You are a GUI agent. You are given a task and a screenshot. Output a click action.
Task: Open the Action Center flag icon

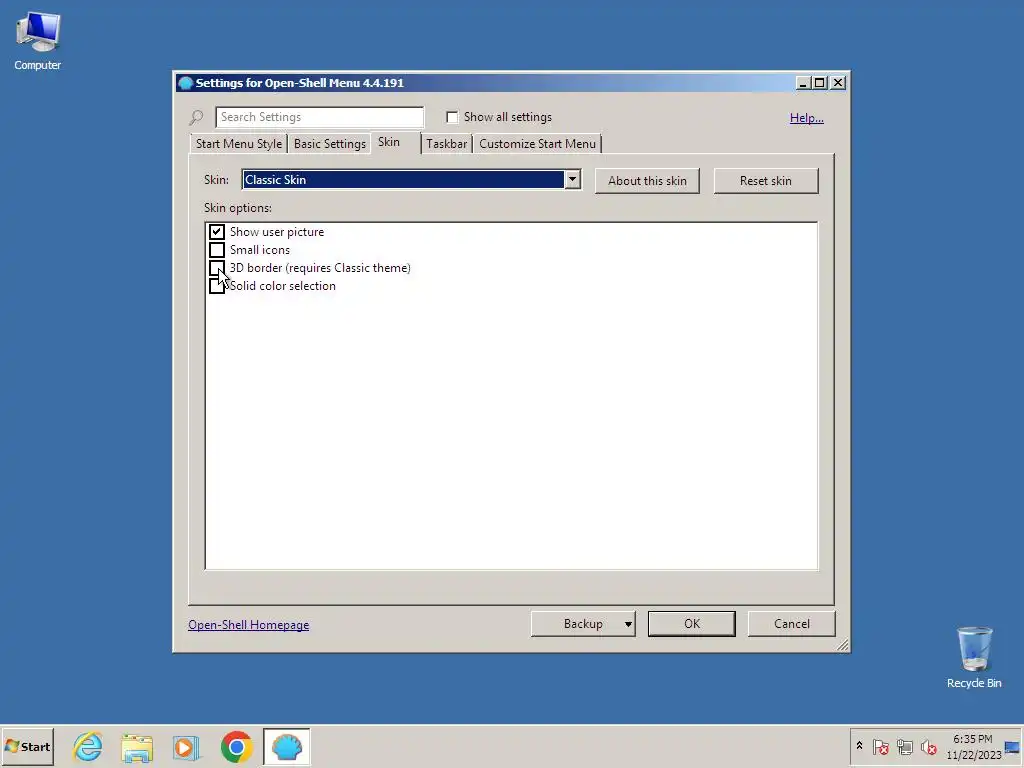tap(880, 746)
